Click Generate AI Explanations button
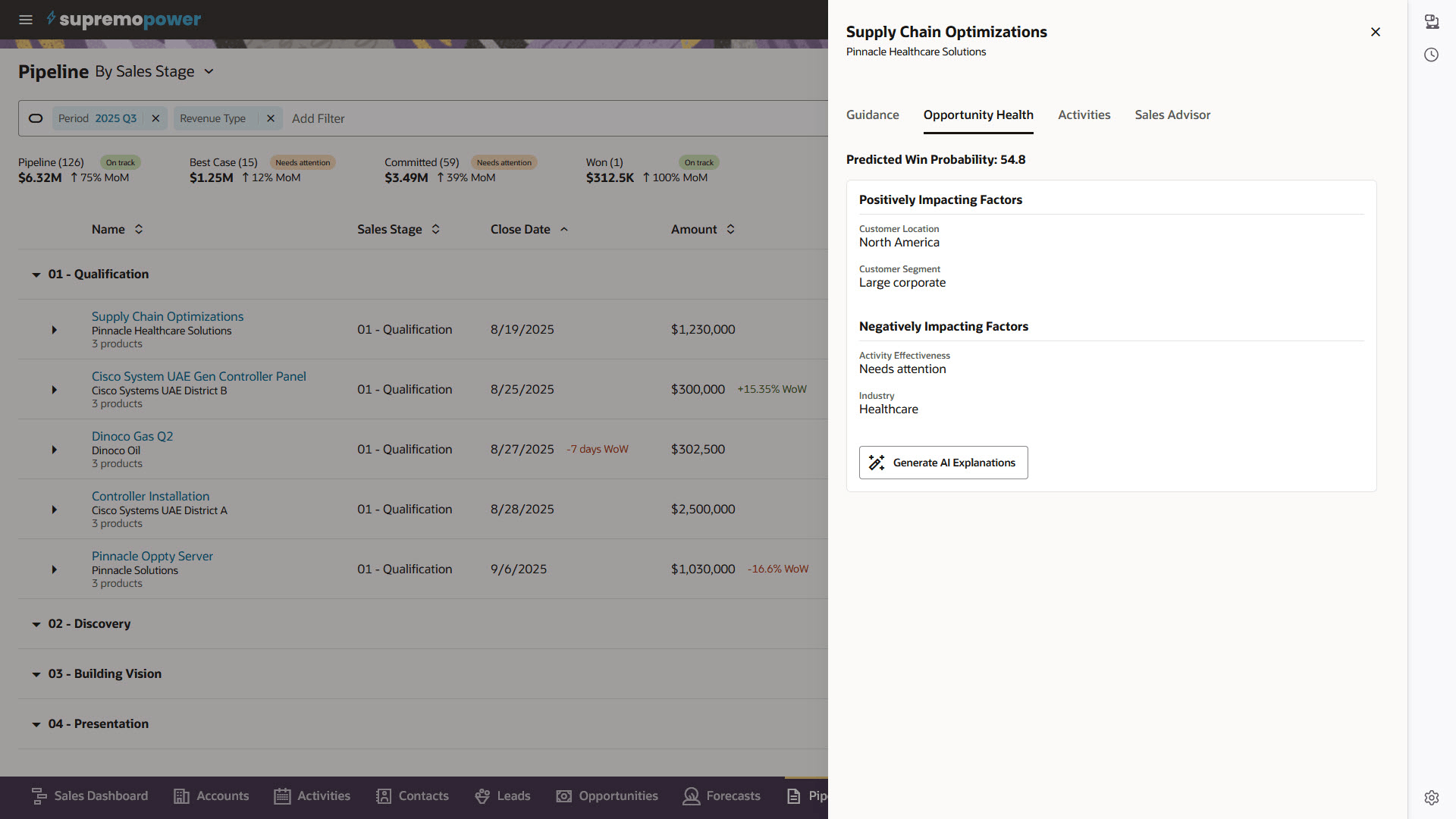Screen dimensions: 1456x819 click(x=943, y=463)
